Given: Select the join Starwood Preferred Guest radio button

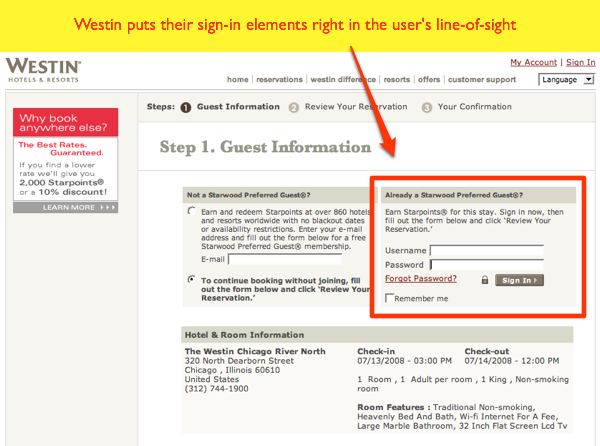Looking at the screenshot, I should (x=191, y=211).
